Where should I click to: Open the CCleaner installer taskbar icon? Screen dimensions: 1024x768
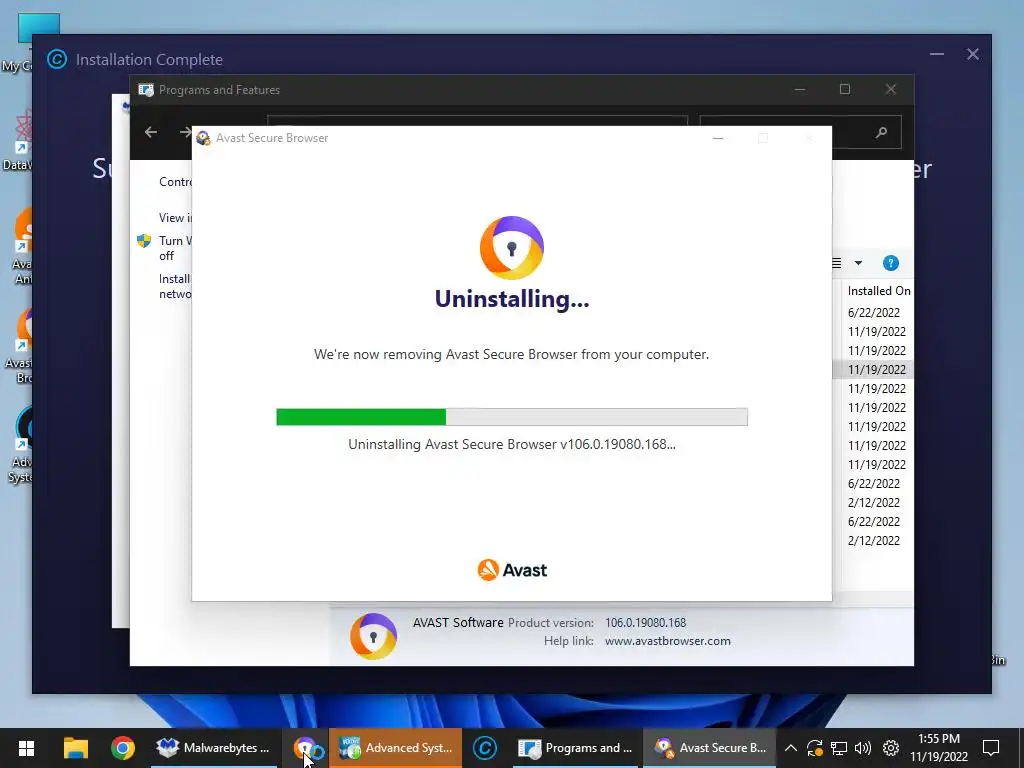tap(485, 748)
